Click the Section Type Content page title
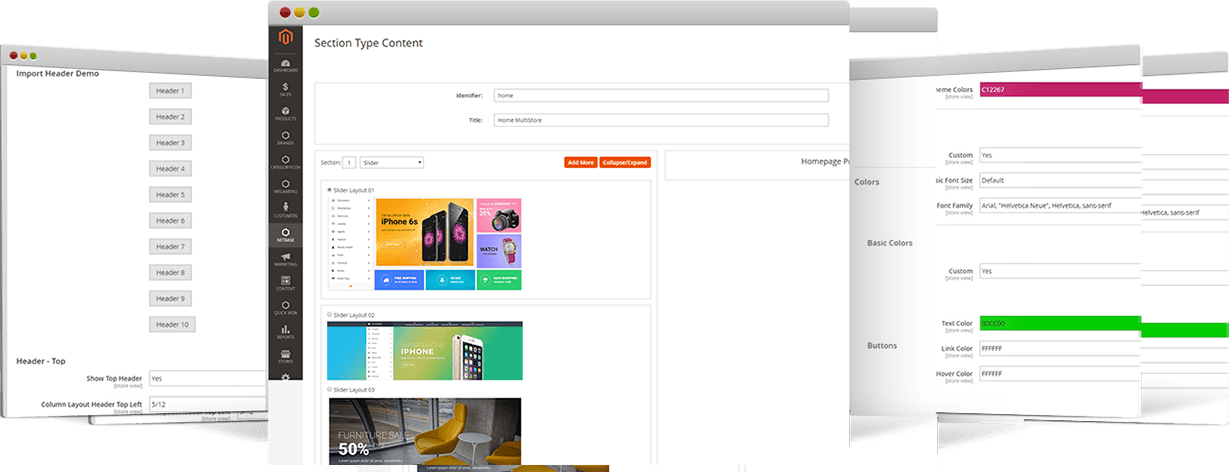The height and width of the screenshot is (472, 1229). tap(368, 43)
